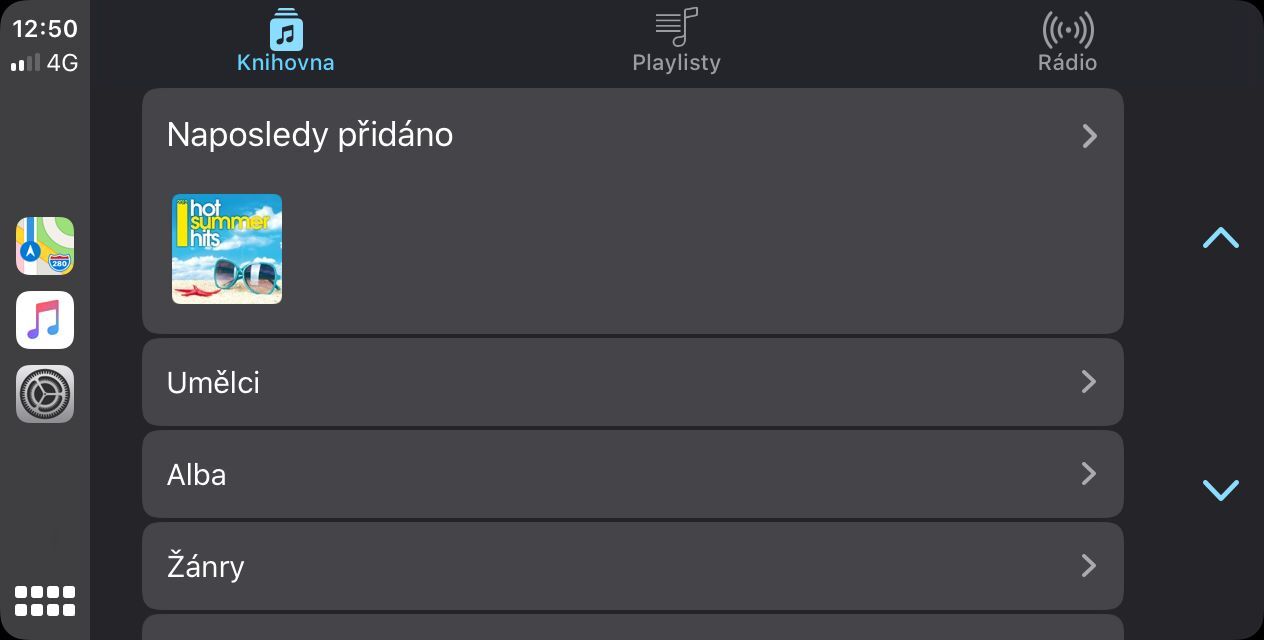1264x640 pixels.
Task: Open the home screen app grid
Action: [x=45, y=601]
